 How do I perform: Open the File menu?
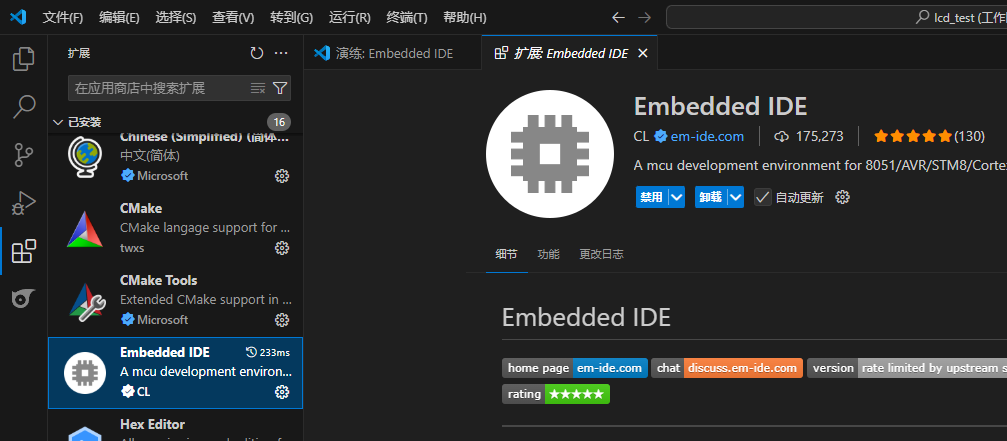click(63, 17)
